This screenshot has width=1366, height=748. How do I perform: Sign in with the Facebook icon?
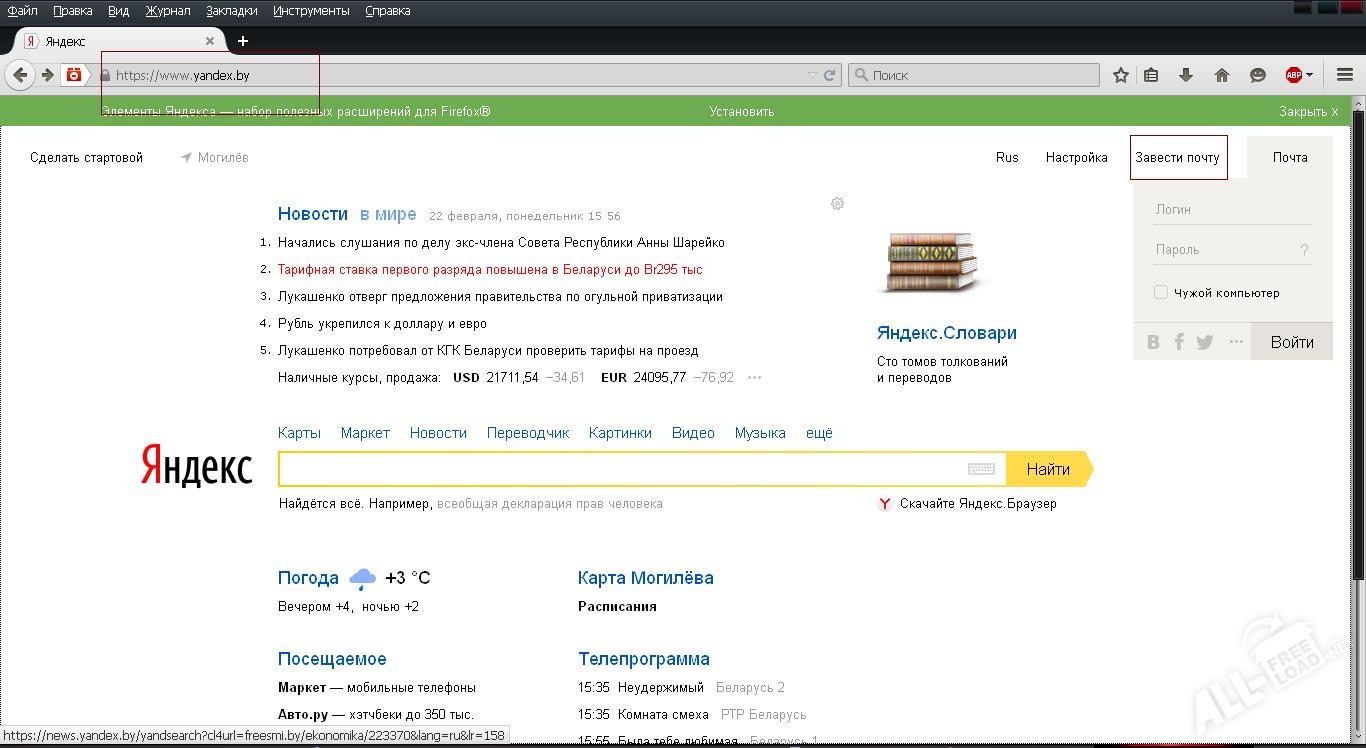(1179, 341)
